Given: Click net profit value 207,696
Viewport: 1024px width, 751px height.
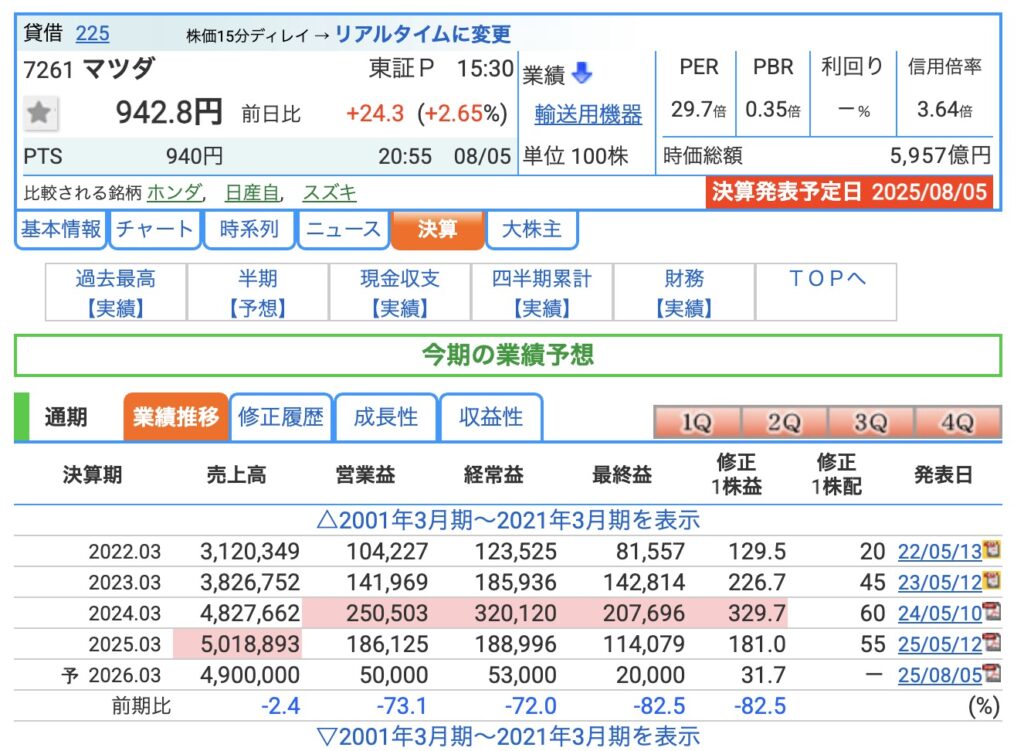Looking at the screenshot, I should (x=644, y=613).
